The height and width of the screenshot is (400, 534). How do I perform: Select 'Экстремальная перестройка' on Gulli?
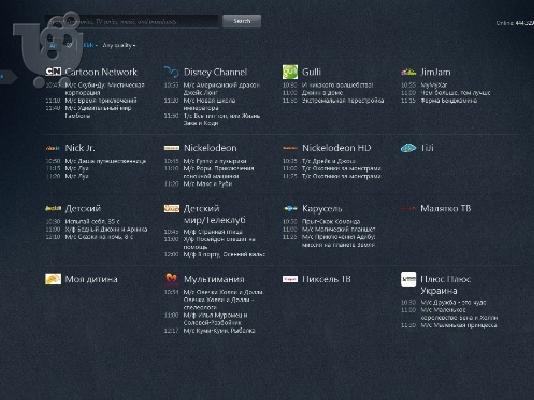coord(343,100)
